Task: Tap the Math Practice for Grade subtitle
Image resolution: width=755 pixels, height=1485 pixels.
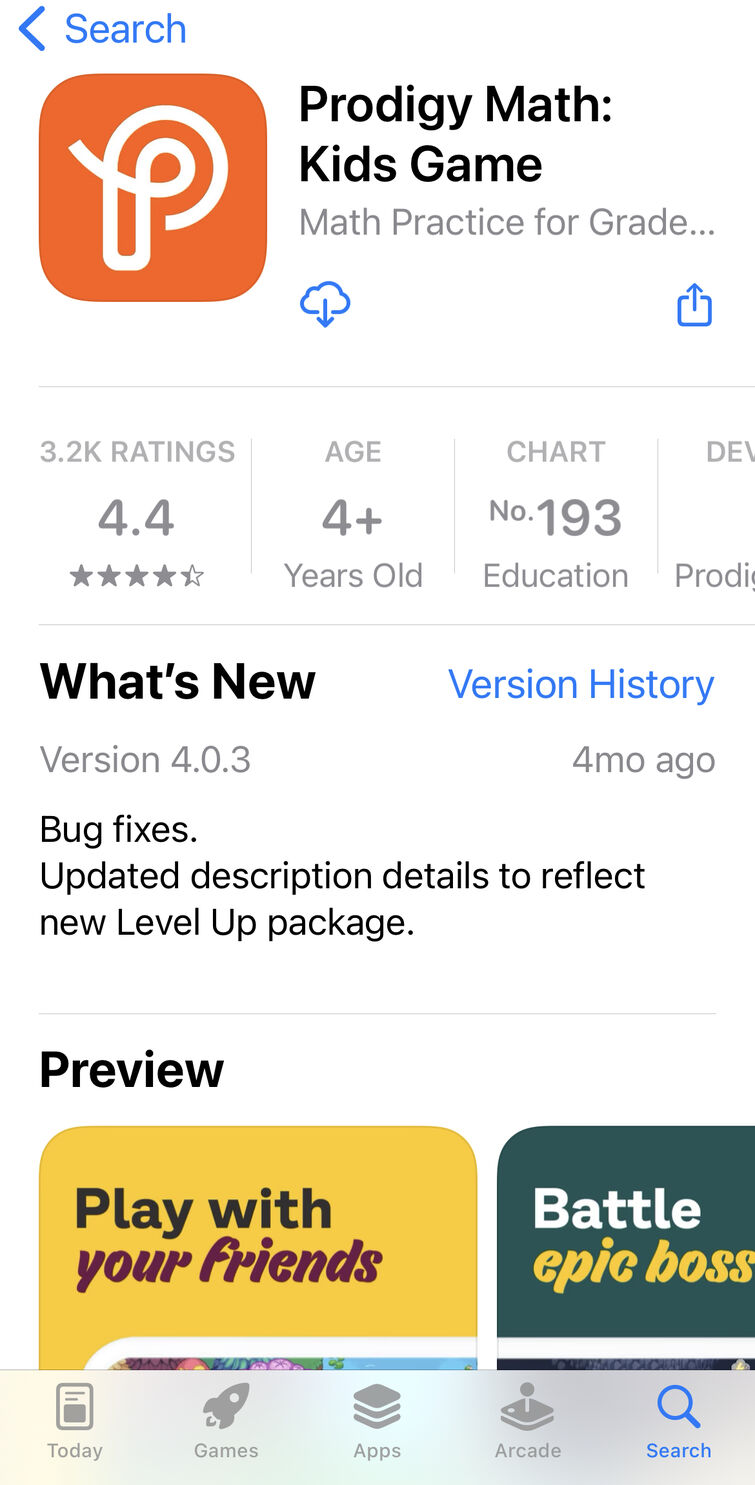Action: point(507,222)
